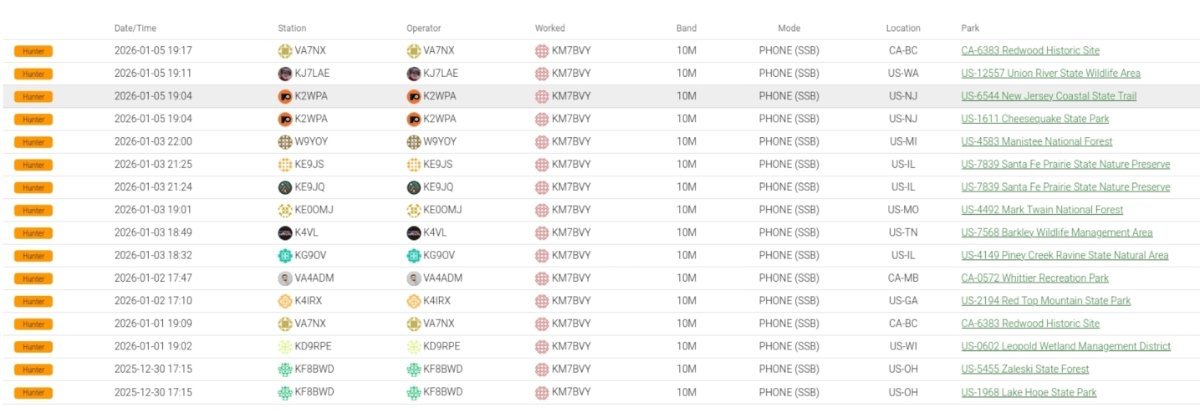This screenshot has height=418, width=1200.
Task: Click K4VL station avatar icon
Action: (x=285, y=233)
